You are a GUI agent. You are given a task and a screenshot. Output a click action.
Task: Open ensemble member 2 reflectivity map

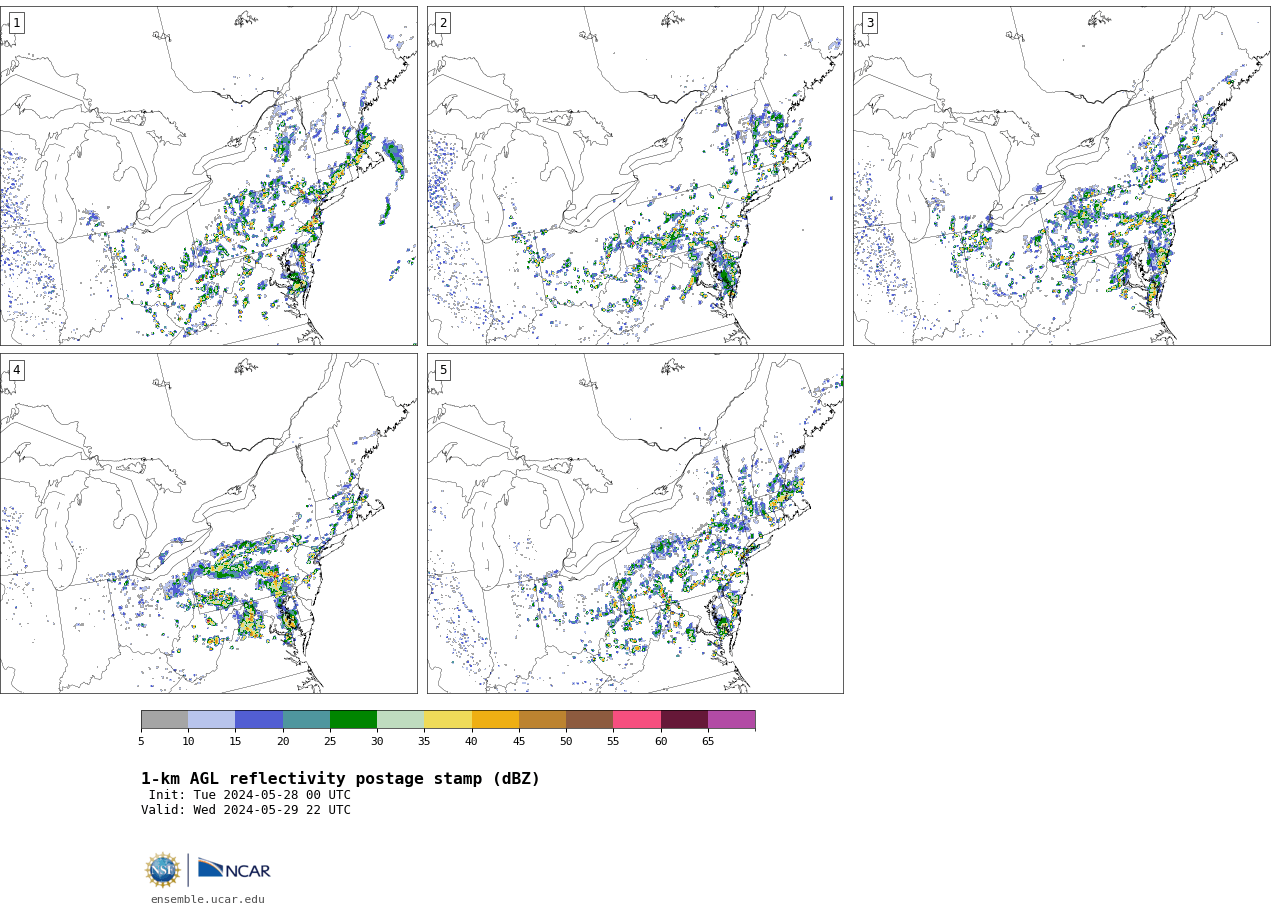[x=635, y=176]
